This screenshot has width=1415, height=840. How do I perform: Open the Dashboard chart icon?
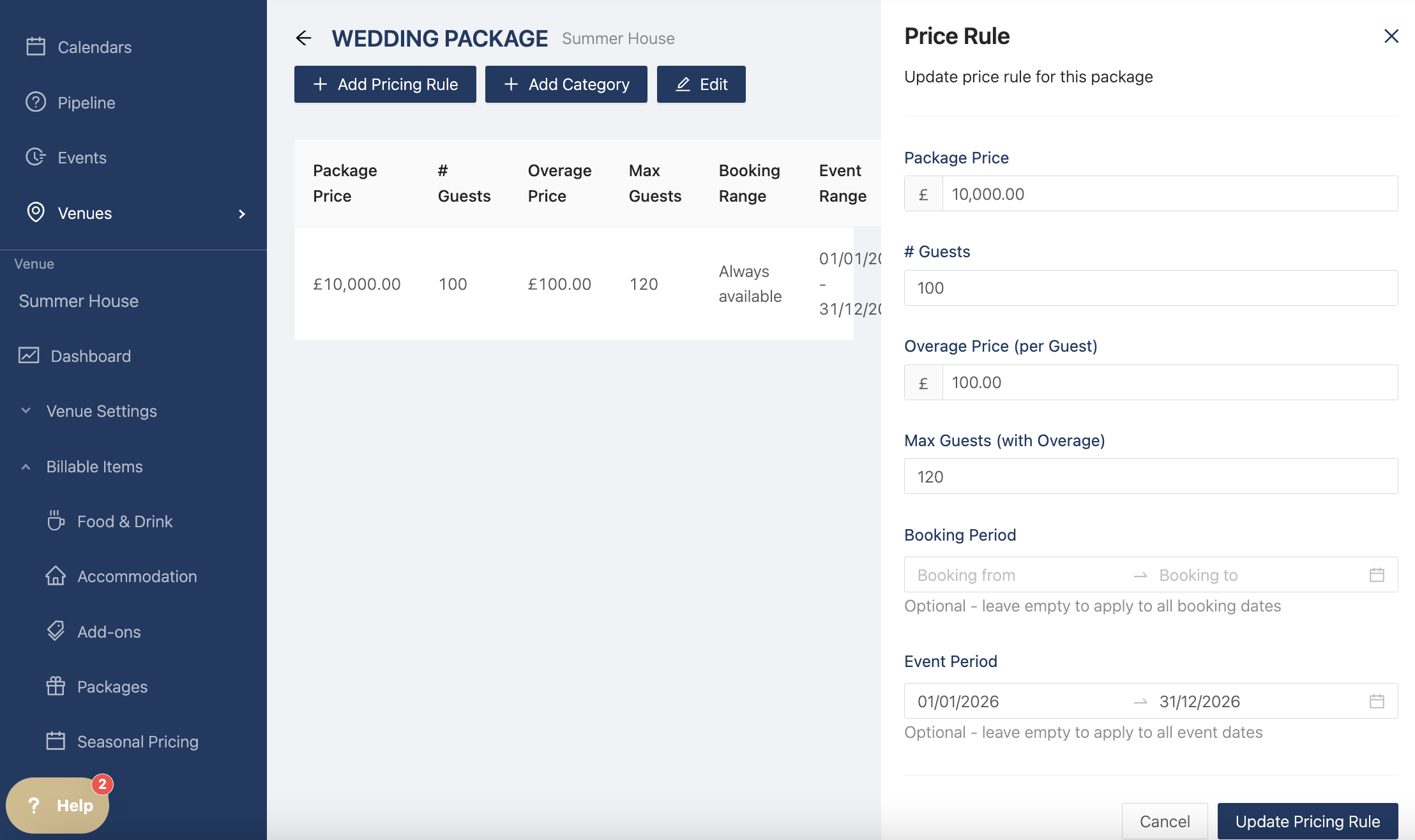[x=29, y=356]
